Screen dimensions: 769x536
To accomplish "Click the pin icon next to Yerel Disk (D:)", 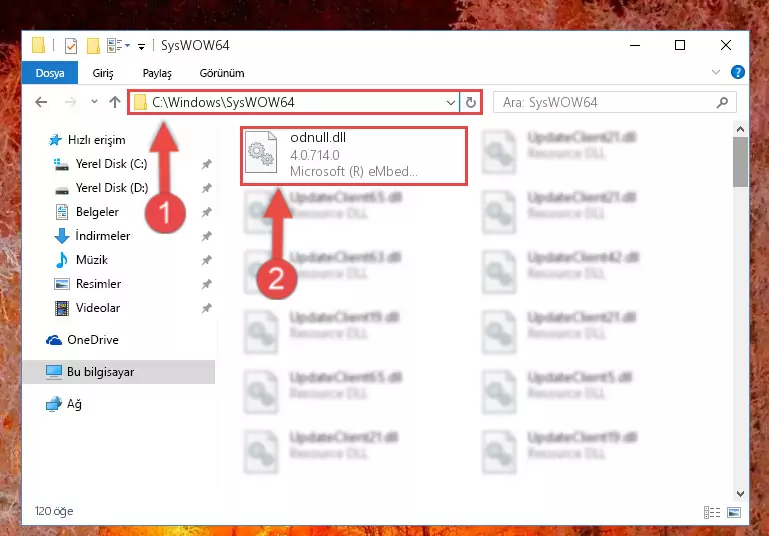I will click(x=206, y=188).
